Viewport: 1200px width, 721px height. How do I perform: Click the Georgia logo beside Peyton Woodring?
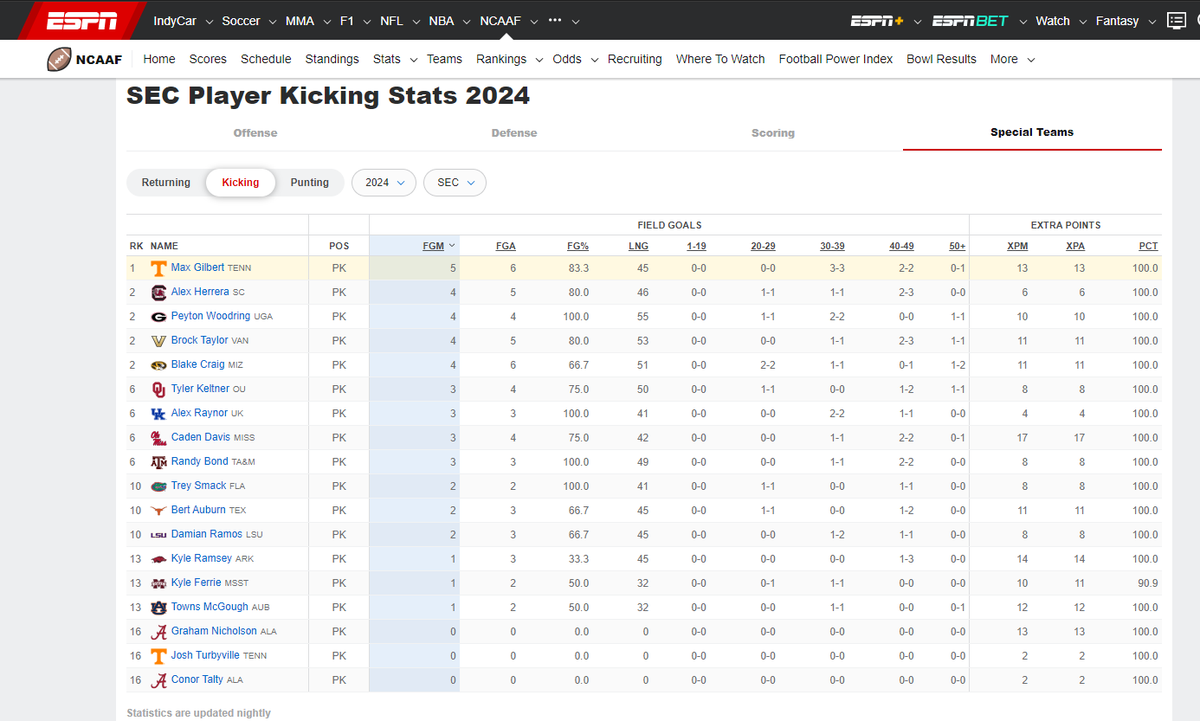click(x=158, y=316)
